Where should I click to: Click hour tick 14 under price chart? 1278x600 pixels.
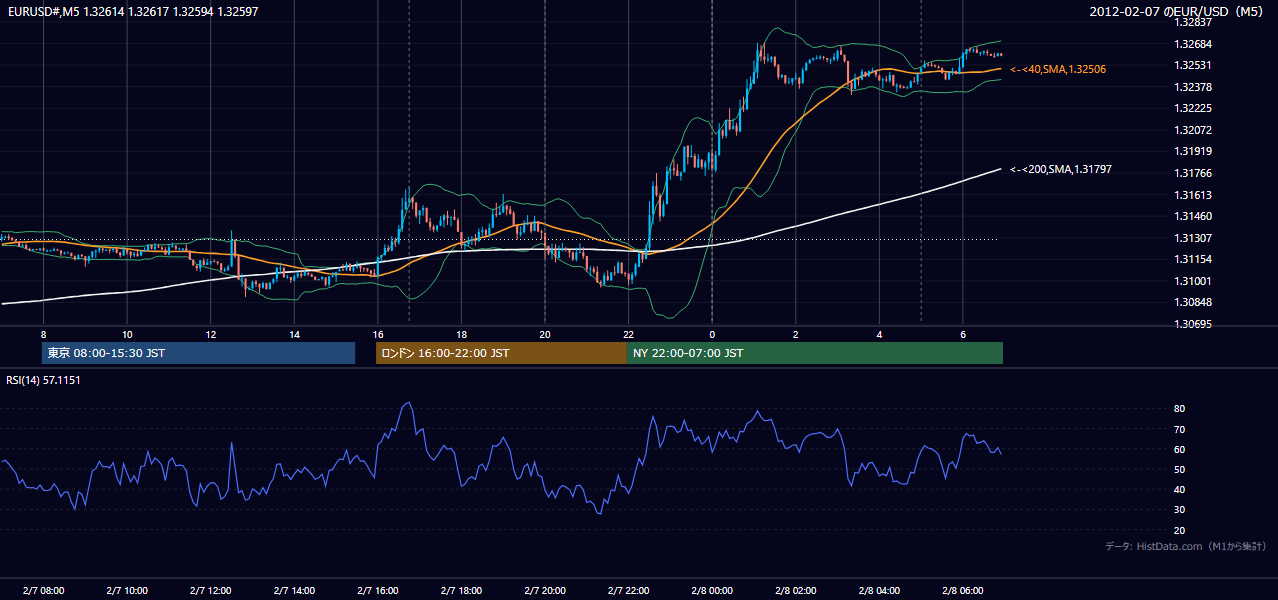(294, 334)
